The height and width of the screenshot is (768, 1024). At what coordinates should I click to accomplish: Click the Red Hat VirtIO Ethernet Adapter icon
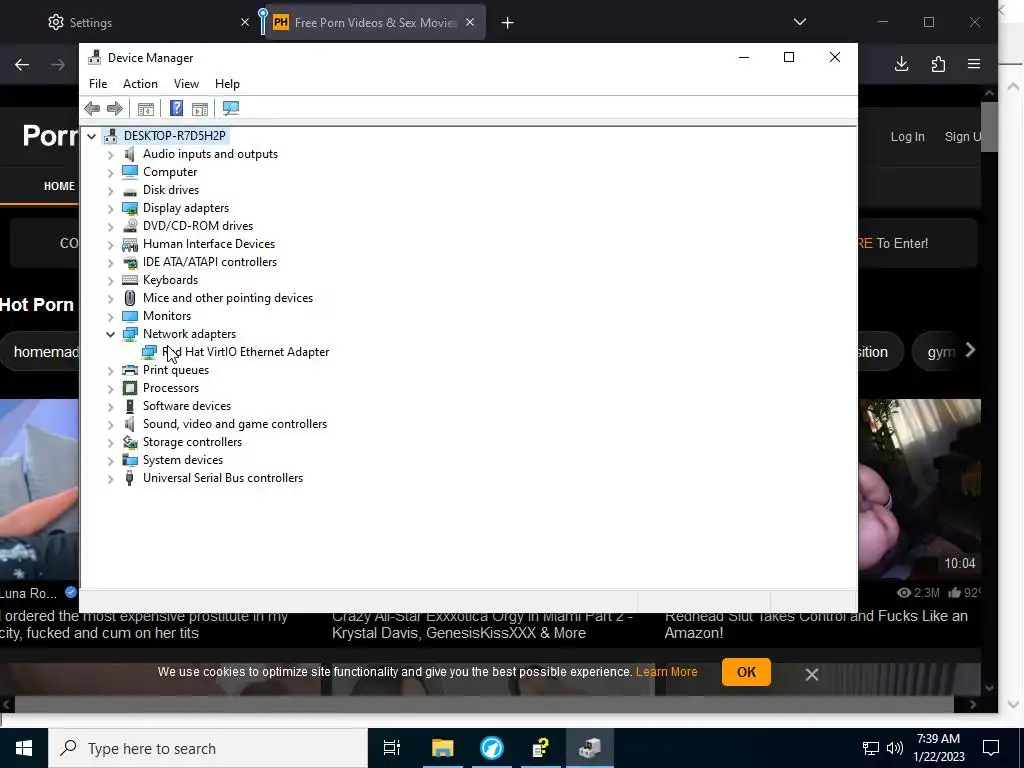(x=150, y=352)
